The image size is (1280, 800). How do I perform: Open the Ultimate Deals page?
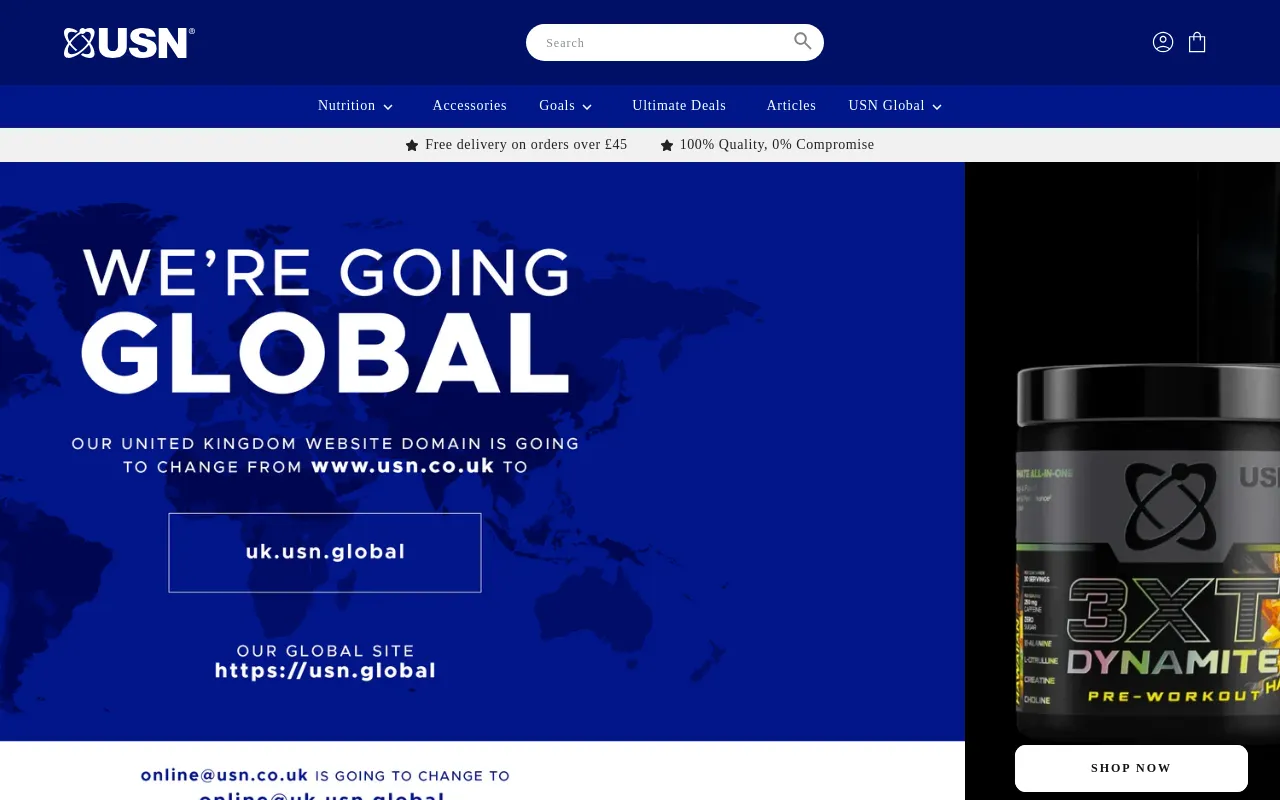679,106
